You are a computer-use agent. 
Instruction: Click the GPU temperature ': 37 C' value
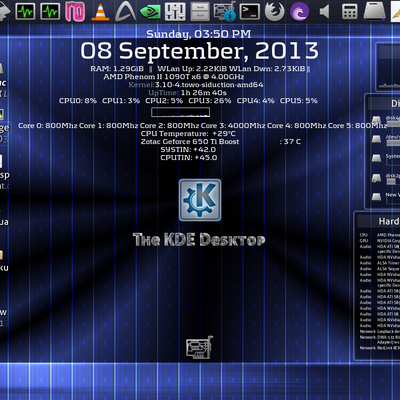(x=290, y=142)
